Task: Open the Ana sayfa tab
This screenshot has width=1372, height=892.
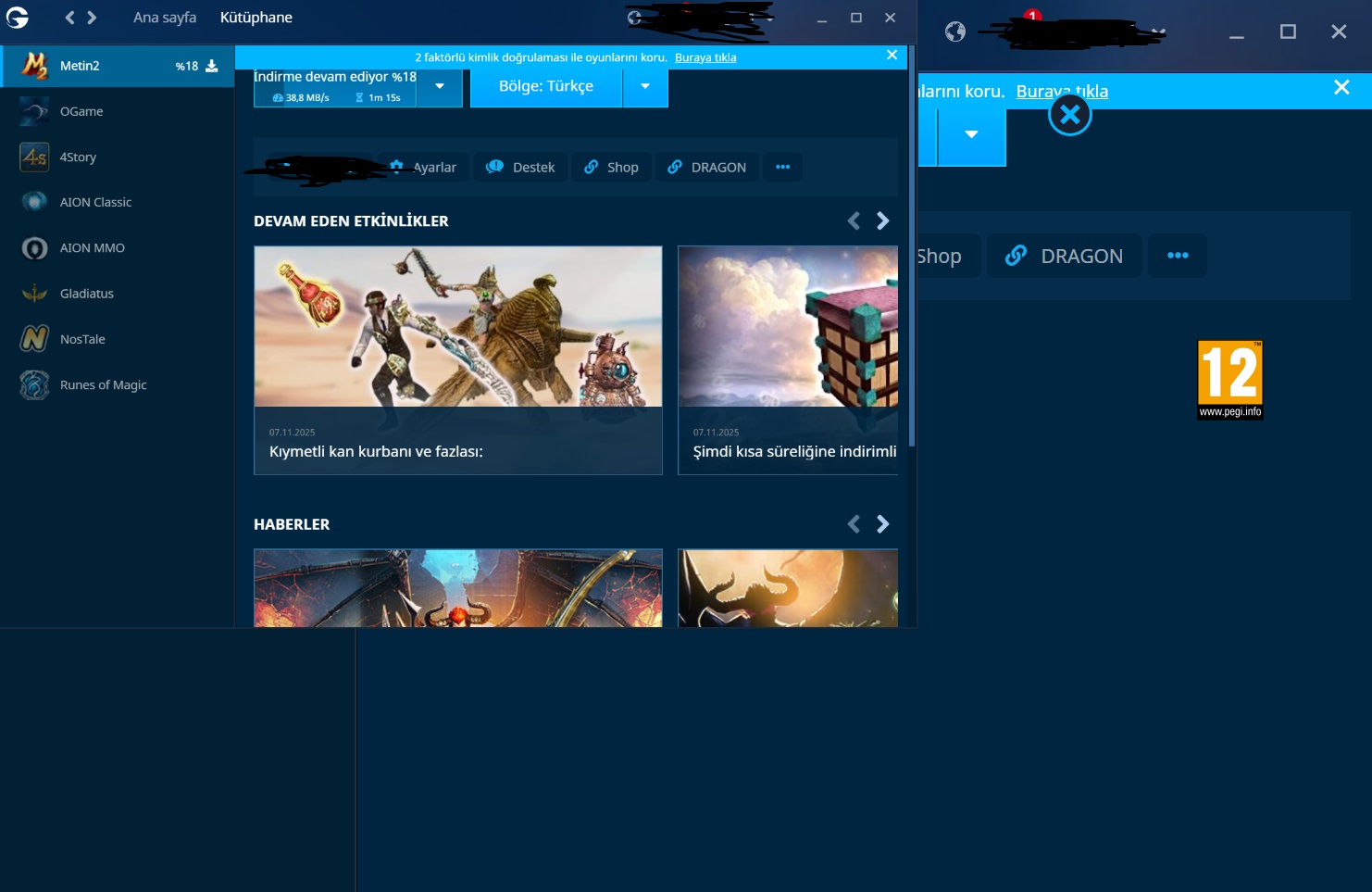Action: 165,18
